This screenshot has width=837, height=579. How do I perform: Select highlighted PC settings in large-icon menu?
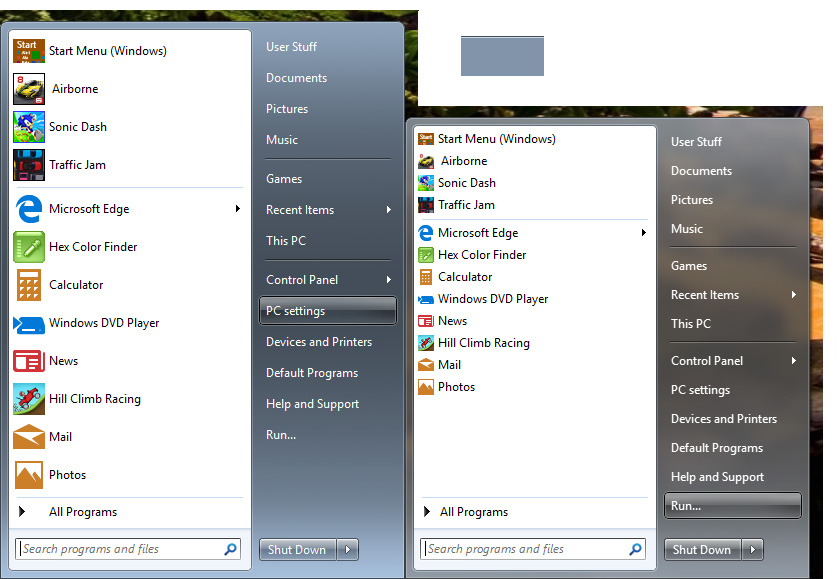(328, 311)
